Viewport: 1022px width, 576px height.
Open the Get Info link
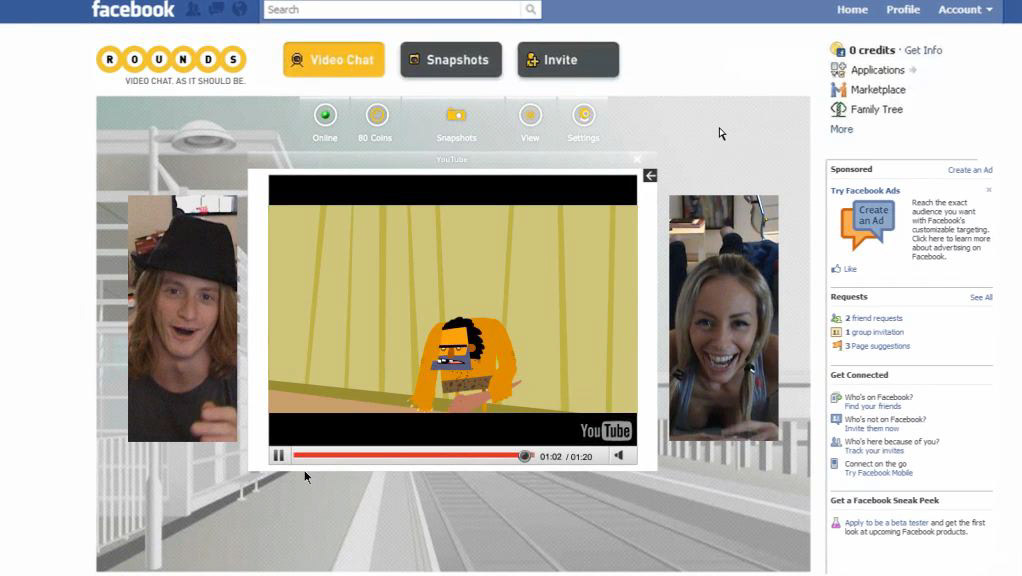pos(923,50)
